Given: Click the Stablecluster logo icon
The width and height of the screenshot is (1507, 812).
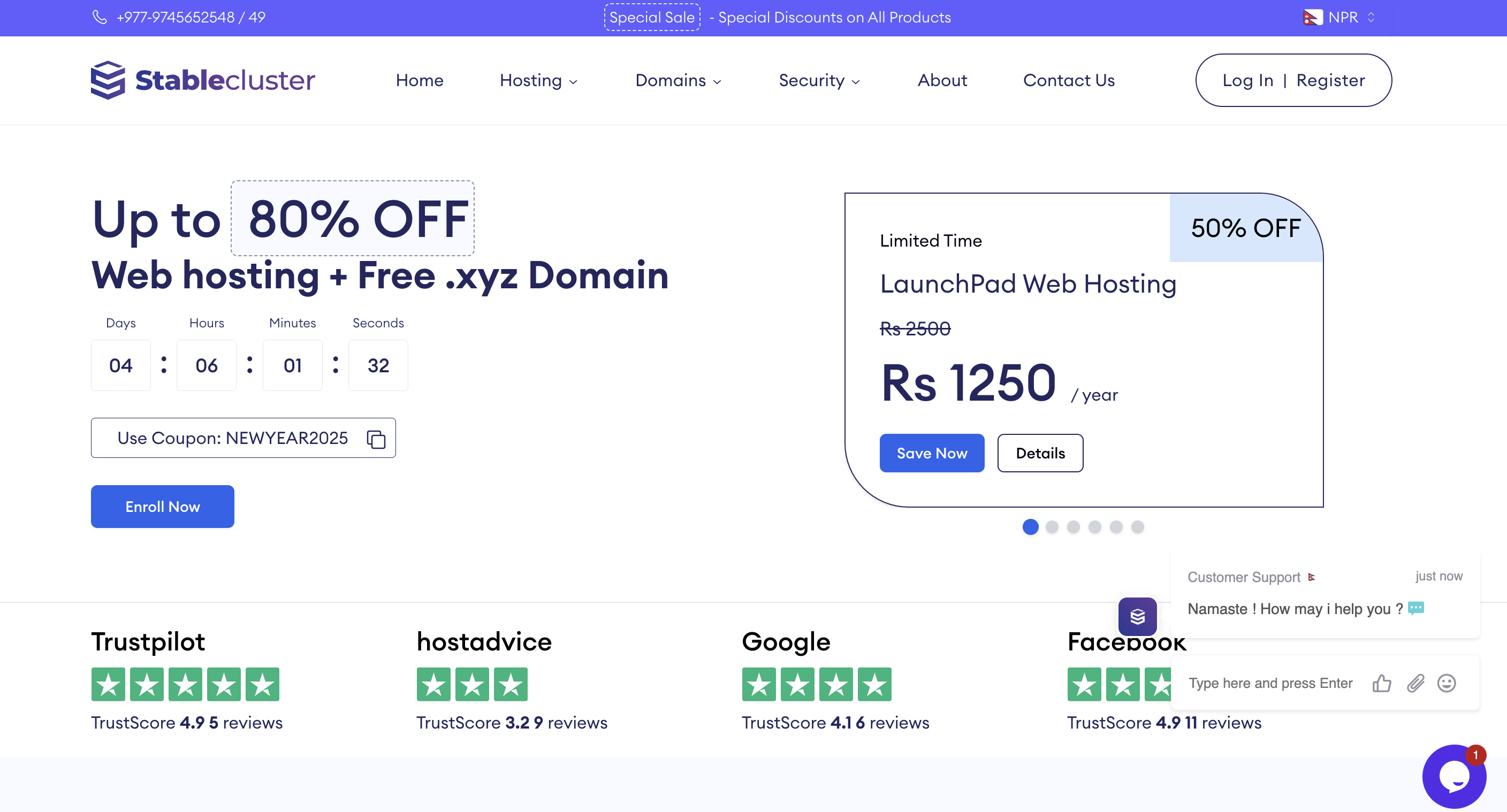Looking at the screenshot, I should (x=108, y=80).
